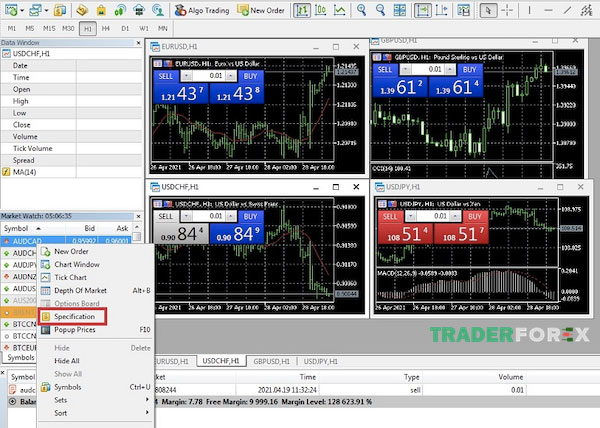Open the Signals toolbar icon

(x=120, y=10)
